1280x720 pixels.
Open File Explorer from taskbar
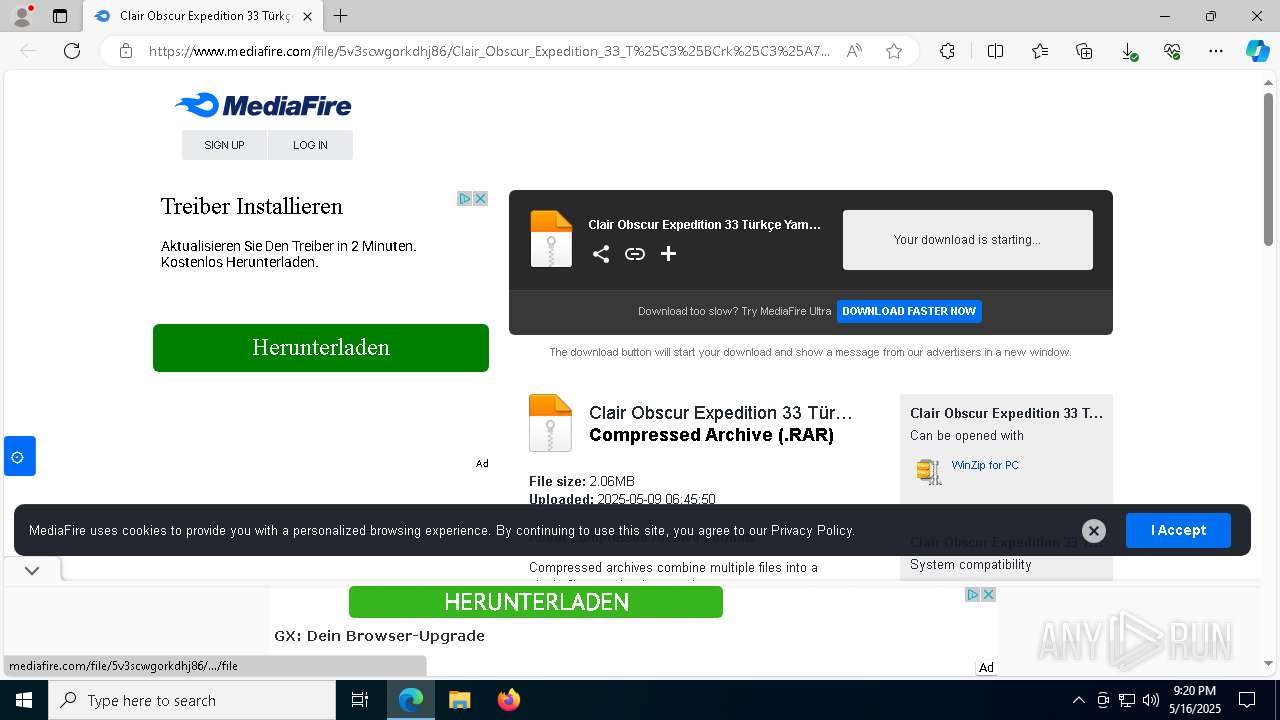tap(459, 700)
